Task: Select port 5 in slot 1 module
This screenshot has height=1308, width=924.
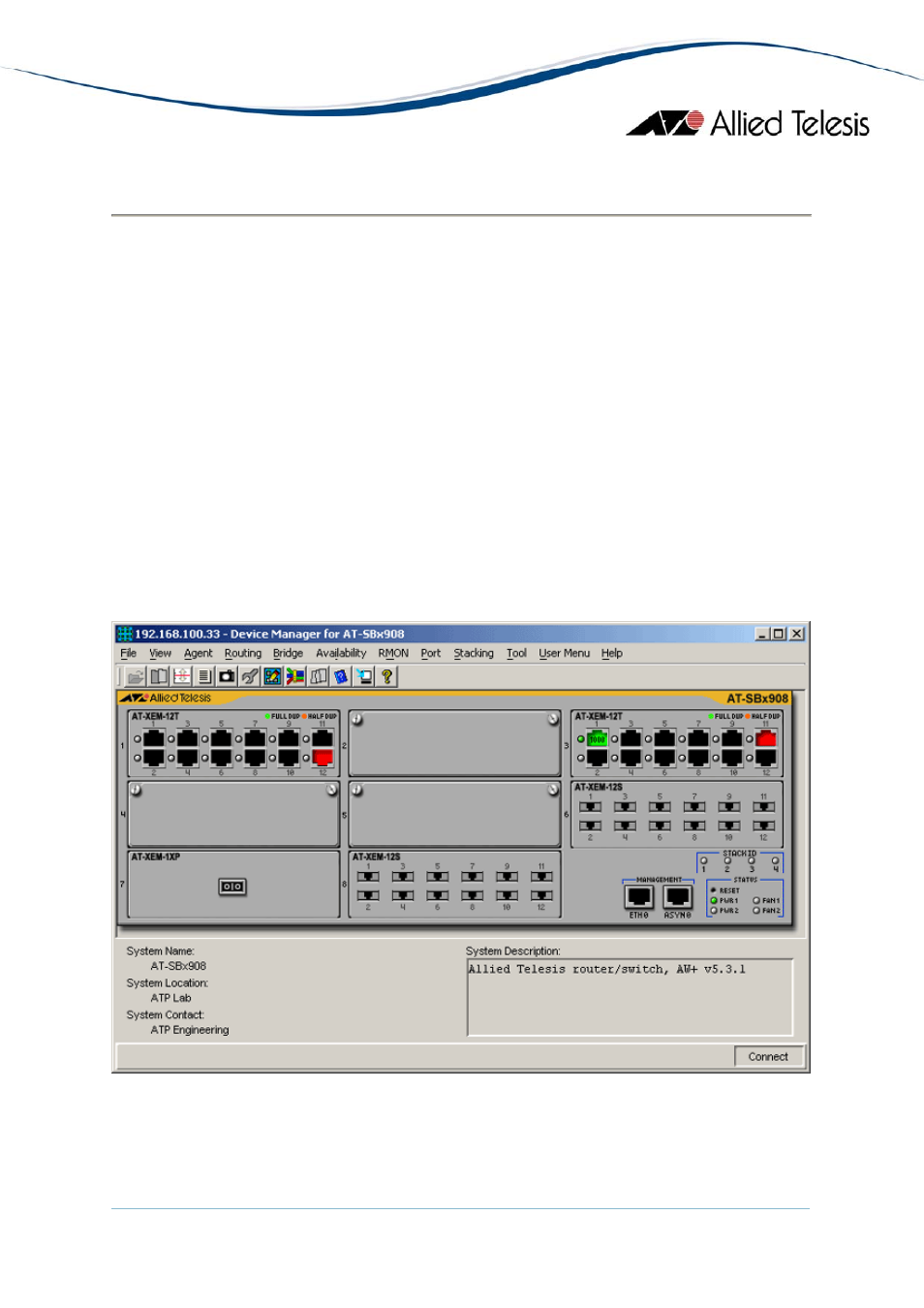Action: (x=221, y=738)
